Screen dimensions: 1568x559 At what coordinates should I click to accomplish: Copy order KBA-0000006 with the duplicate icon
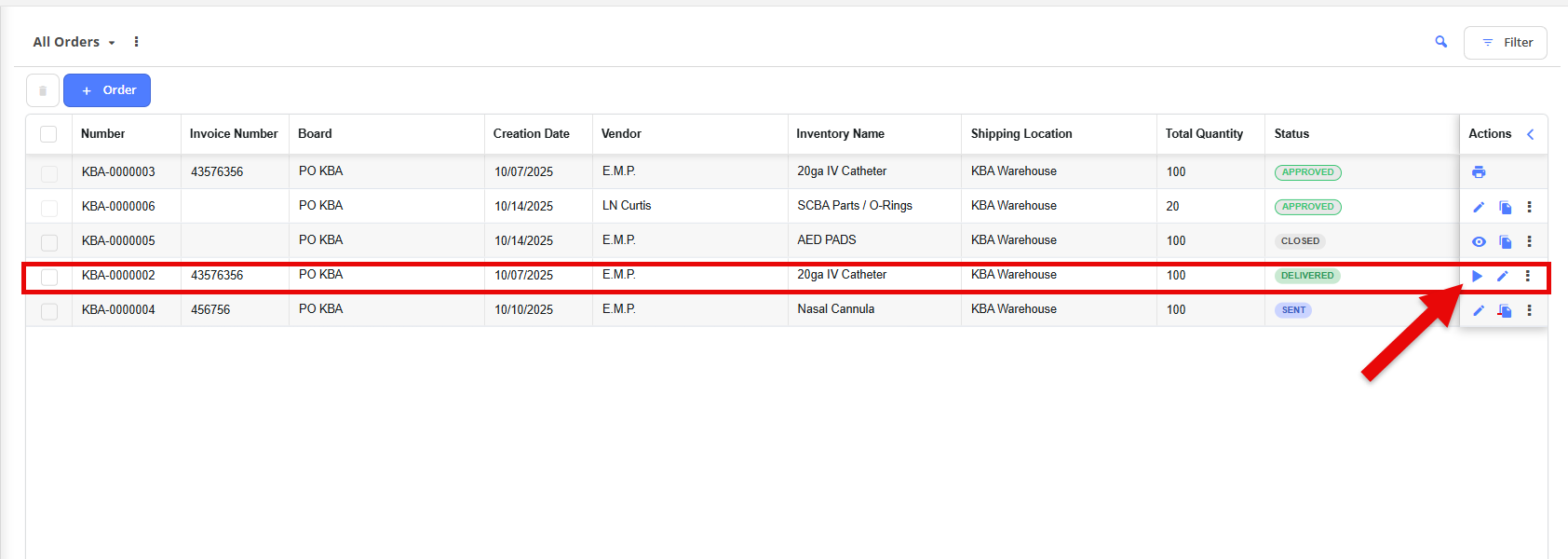(x=1505, y=207)
